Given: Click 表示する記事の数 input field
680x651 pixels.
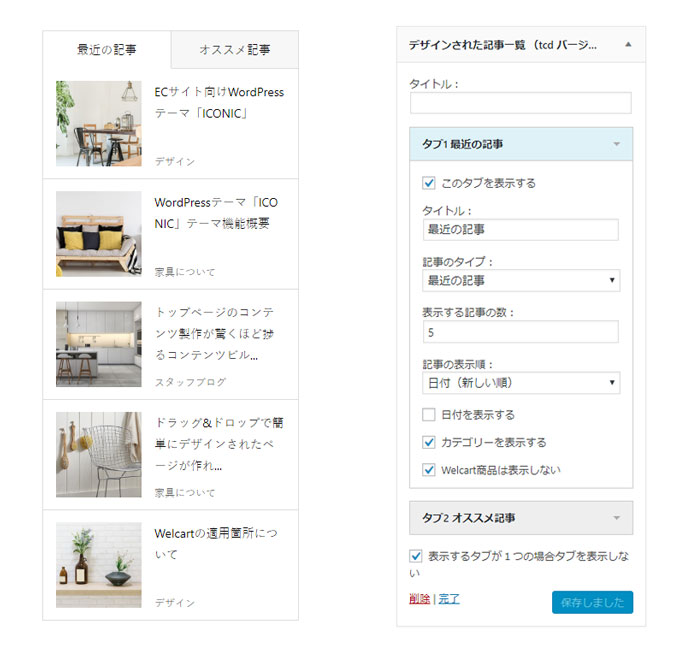Looking at the screenshot, I should (x=520, y=331).
